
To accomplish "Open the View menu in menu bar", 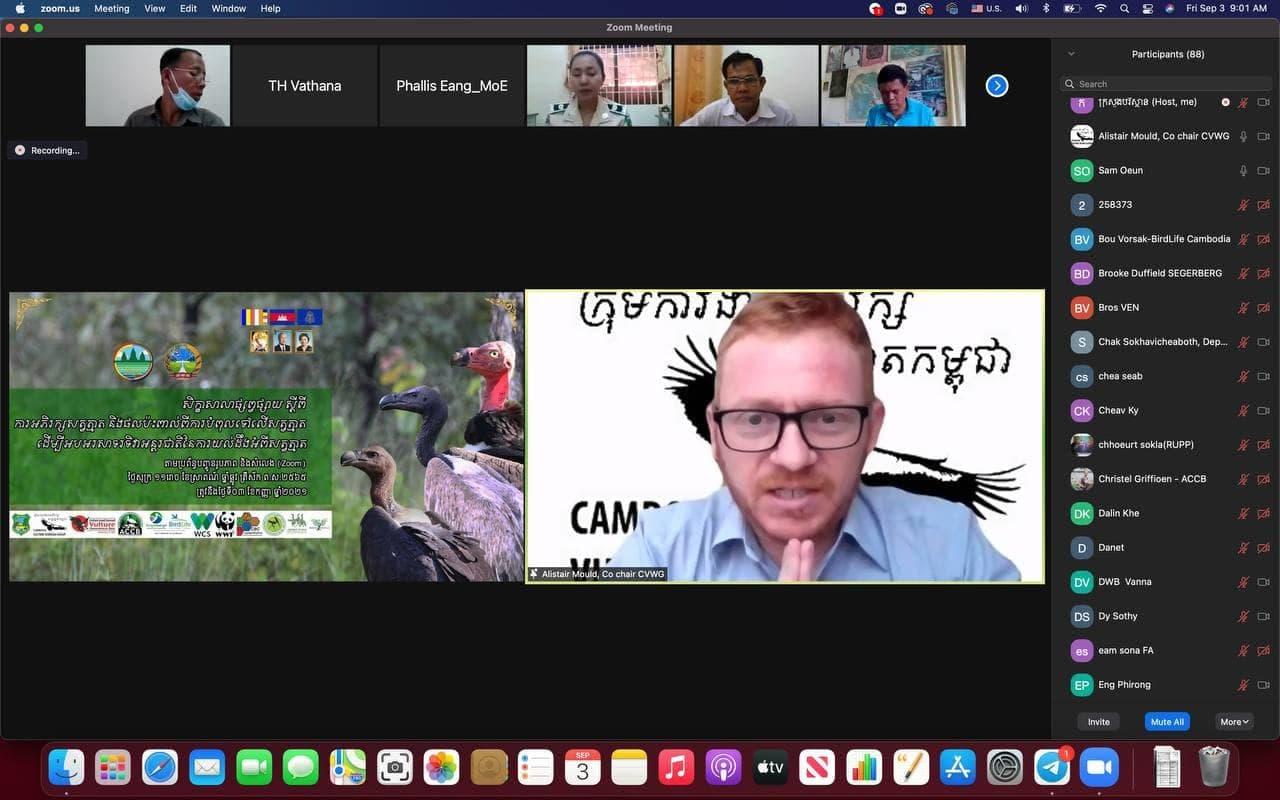I will pyautogui.click(x=155, y=8).
